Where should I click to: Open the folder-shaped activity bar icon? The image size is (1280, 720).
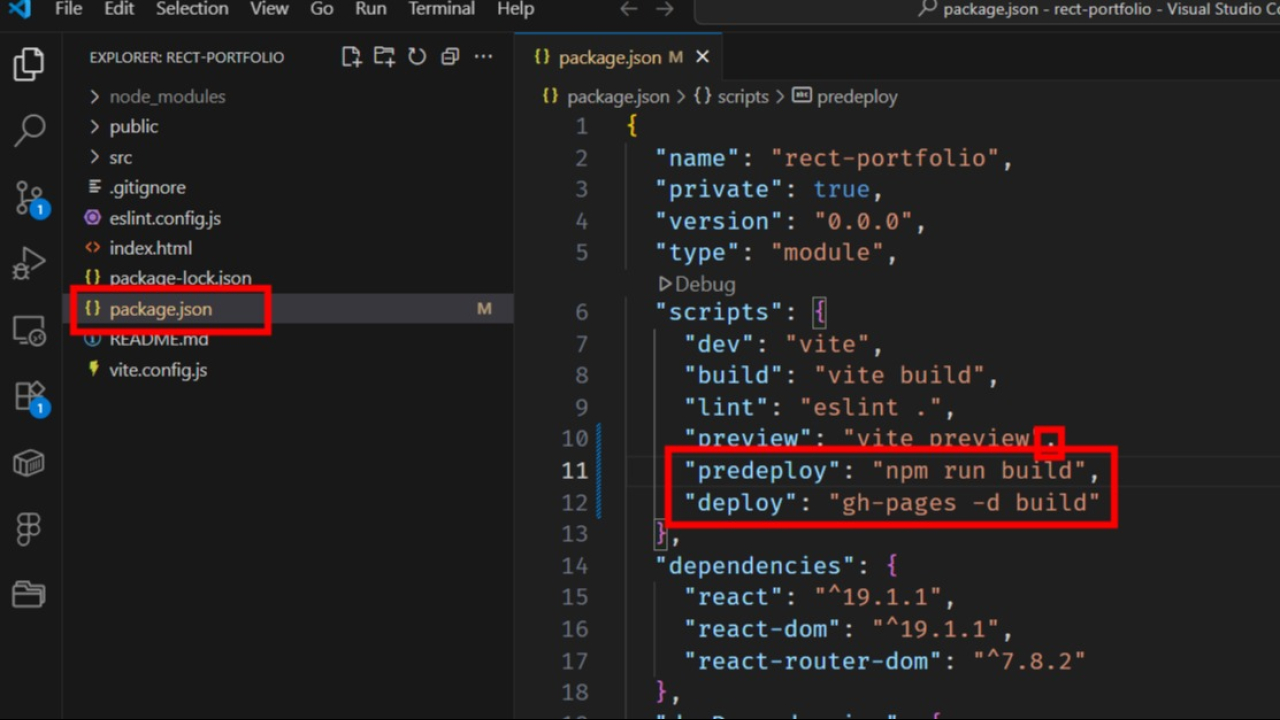click(29, 595)
